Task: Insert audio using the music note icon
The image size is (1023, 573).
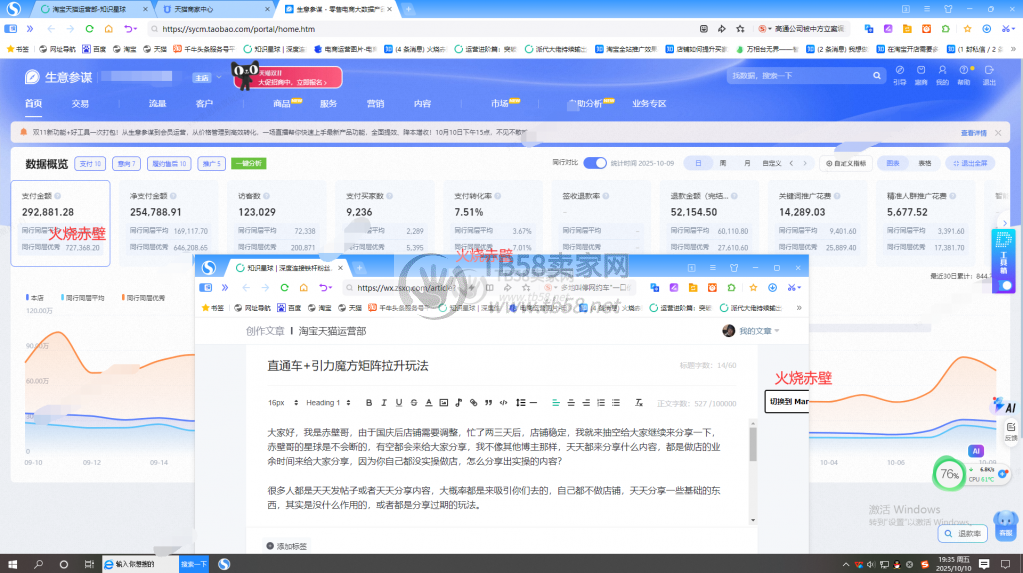Action: click(x=459, y=403)
